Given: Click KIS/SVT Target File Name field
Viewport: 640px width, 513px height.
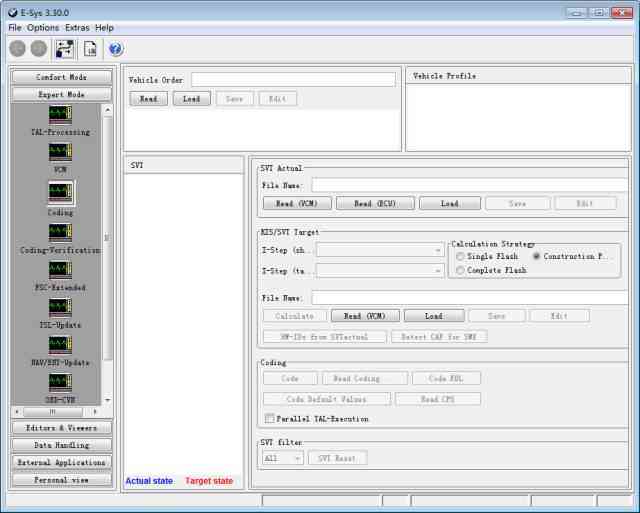Looking at the screenshot, I should tap(469, 298).
